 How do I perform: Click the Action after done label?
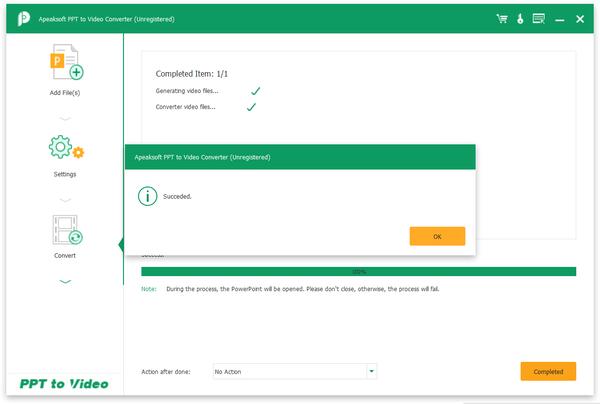pos(166,372)
